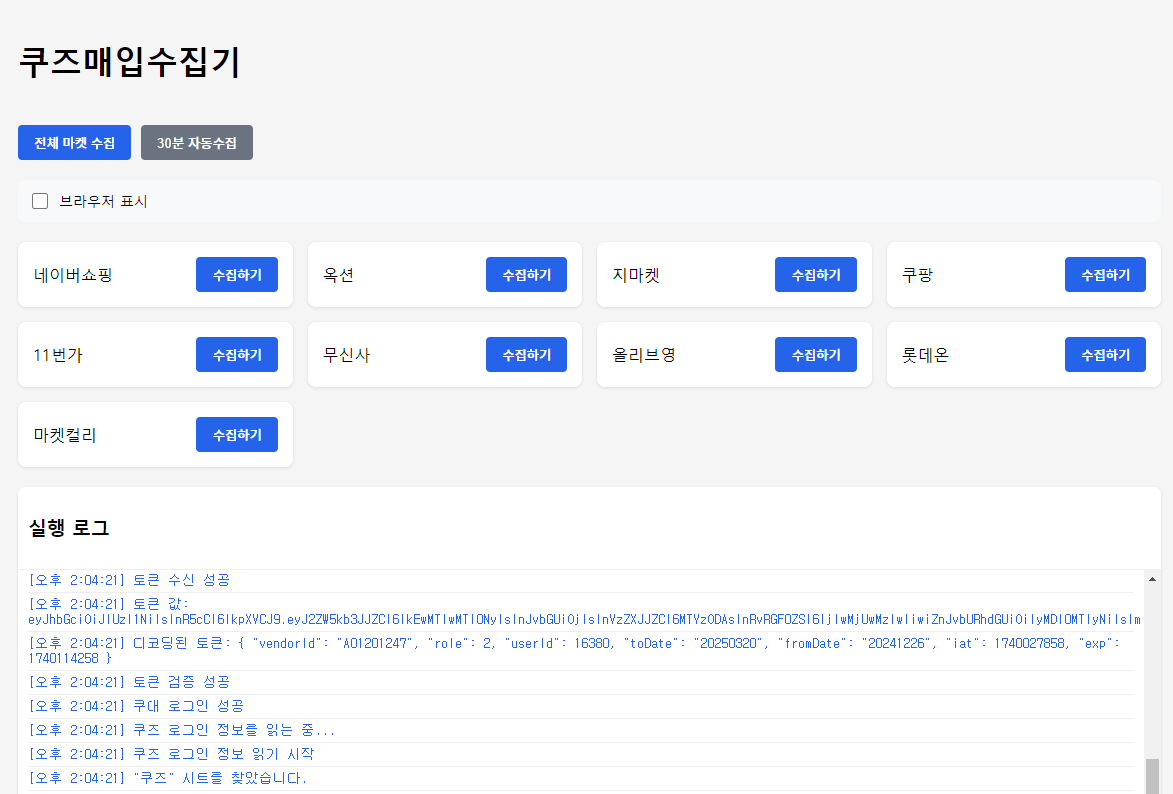Run 수집하기 for 쿠팡
This screenshot has height=794, width=1173.
(x=1106, y=275)
